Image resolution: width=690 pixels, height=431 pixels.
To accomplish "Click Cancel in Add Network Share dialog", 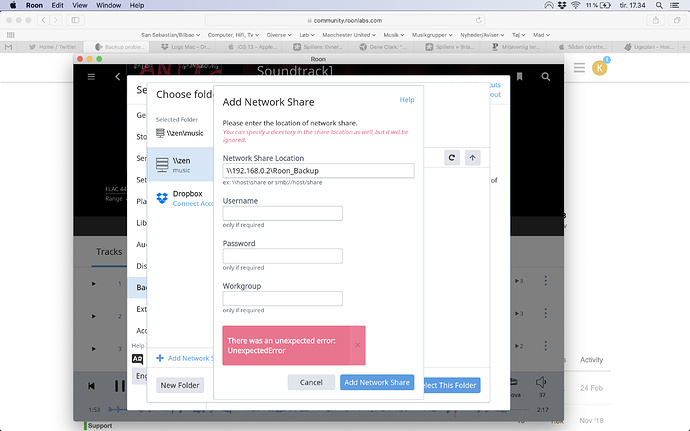I will (x=311, y=382).
